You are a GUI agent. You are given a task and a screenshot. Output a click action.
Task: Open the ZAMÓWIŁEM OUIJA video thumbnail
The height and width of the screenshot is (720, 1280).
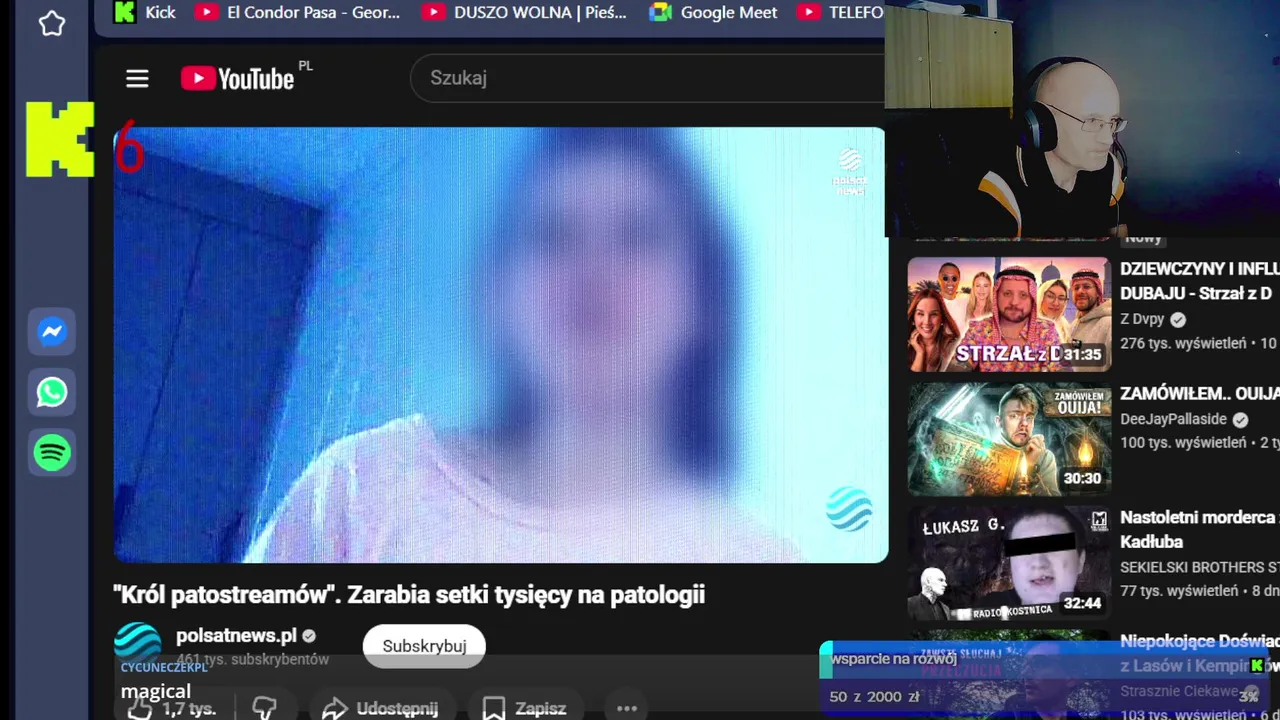(x=1009, y=439)
